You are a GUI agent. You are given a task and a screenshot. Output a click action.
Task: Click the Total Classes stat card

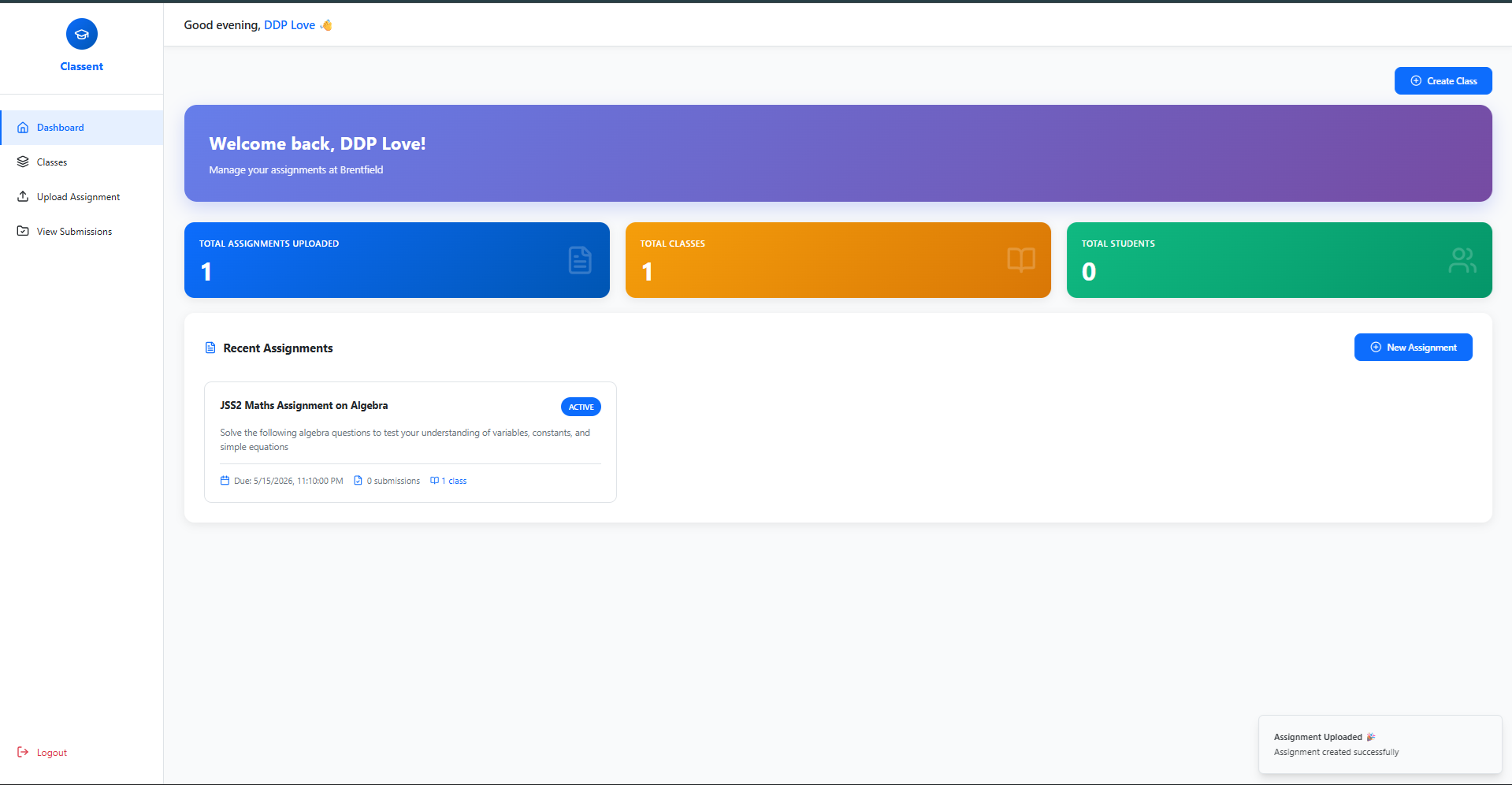[838, 260]
